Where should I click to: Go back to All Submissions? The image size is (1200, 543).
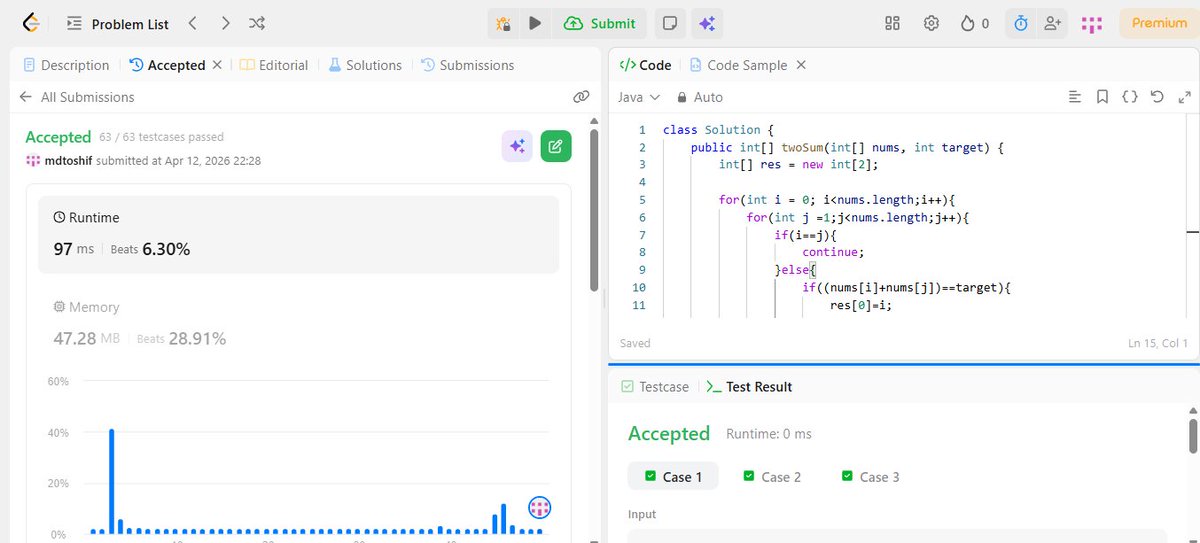pyautogui.click(x=77, y=97)
